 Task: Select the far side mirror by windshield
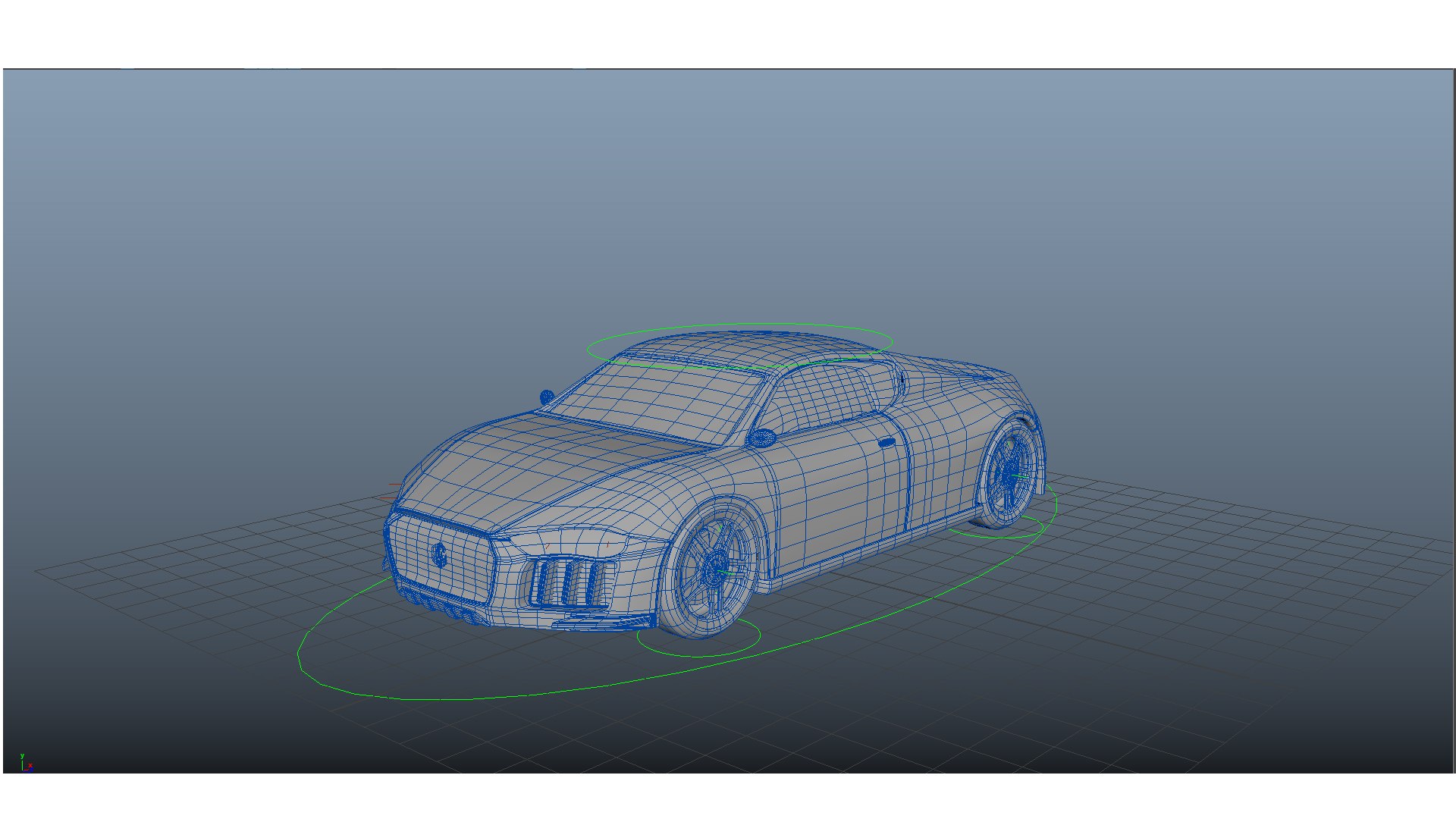coord(547,397)
